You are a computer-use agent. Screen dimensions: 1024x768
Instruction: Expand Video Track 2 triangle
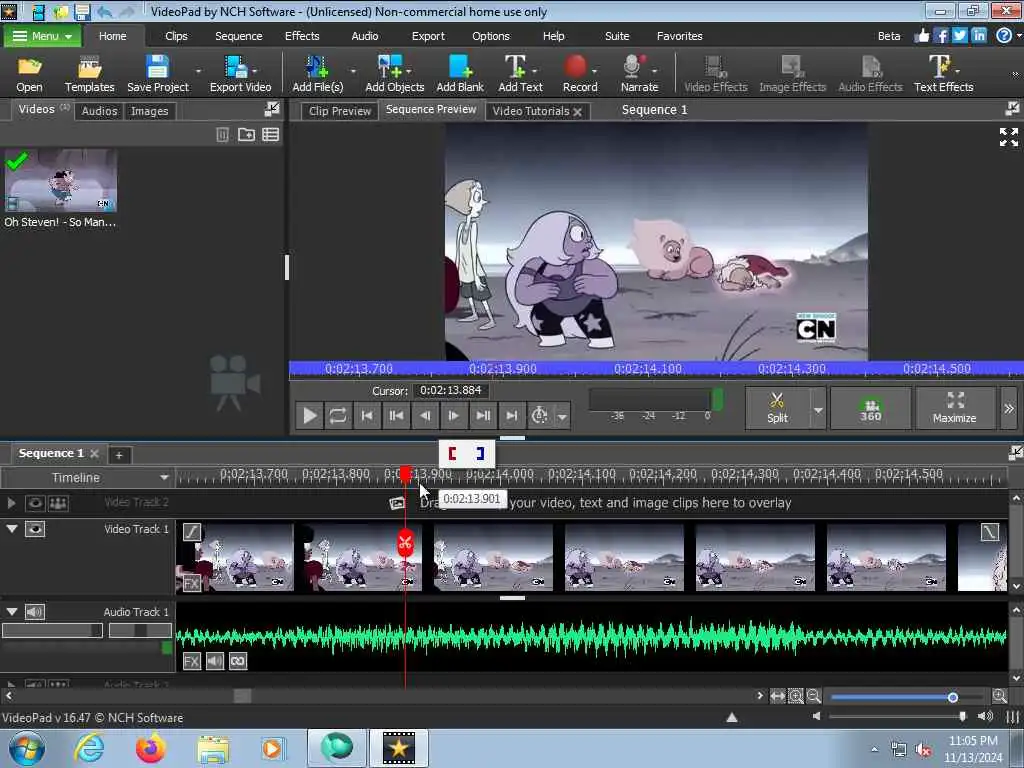[11, 503]
